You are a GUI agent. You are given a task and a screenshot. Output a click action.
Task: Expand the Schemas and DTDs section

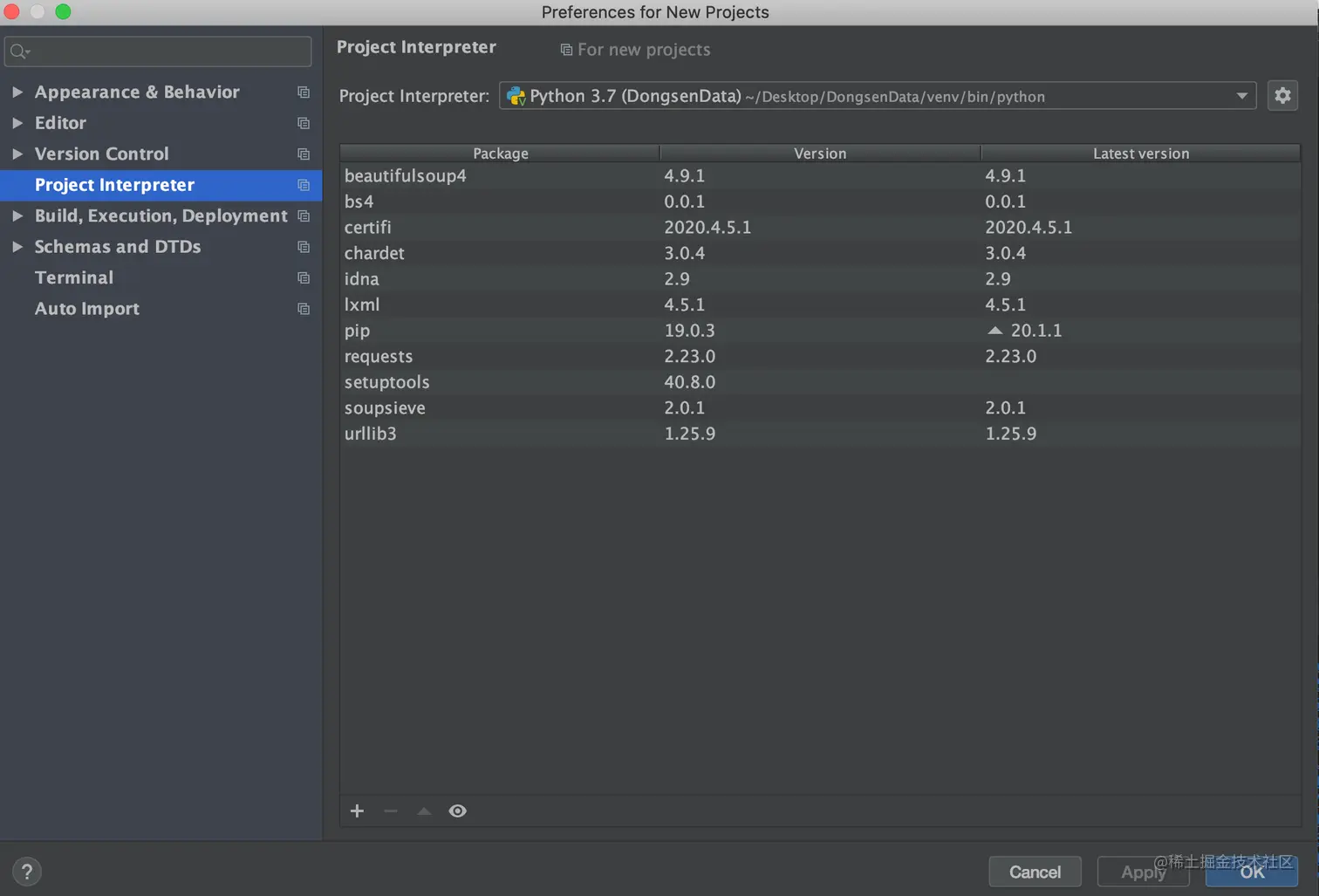(17, 247)
